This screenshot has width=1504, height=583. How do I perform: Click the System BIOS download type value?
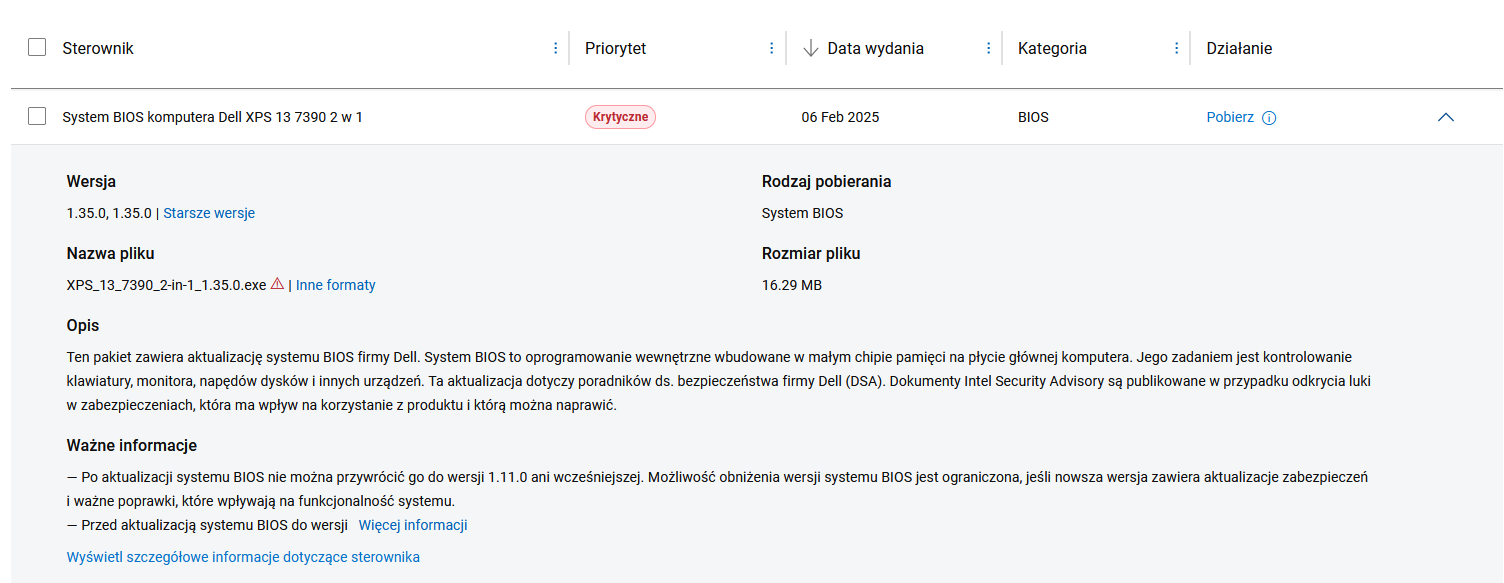pos(802,213)
